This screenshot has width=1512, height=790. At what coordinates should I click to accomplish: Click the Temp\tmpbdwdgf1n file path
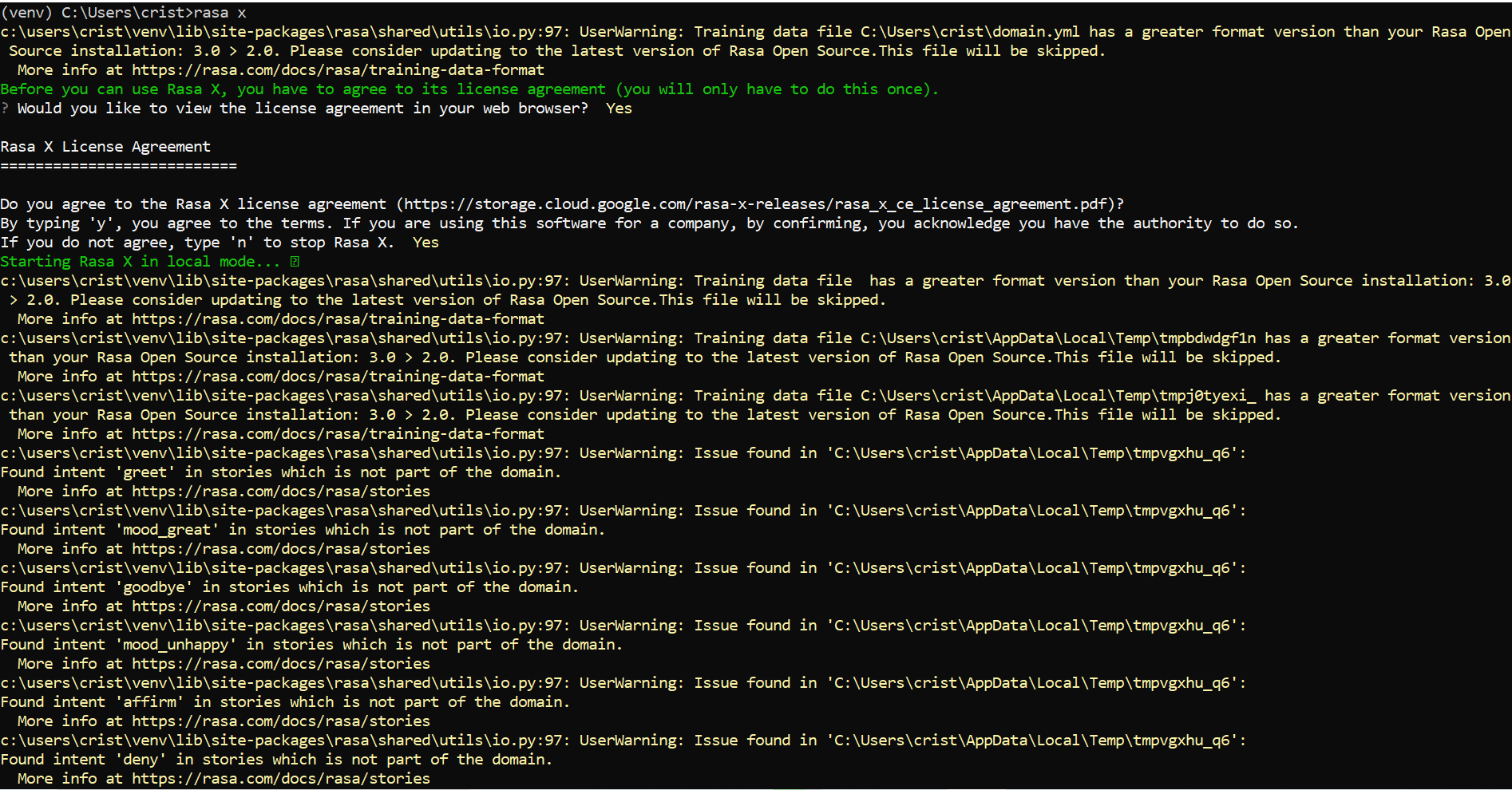pyautogui.click(x=1058, y=338)
